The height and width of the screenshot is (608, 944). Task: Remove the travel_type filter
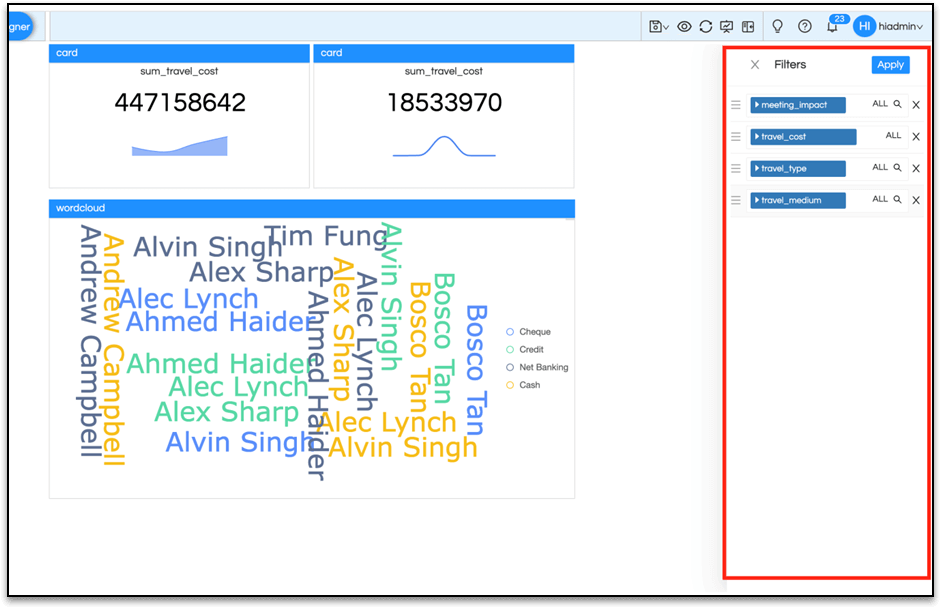[x=916, y=169]
